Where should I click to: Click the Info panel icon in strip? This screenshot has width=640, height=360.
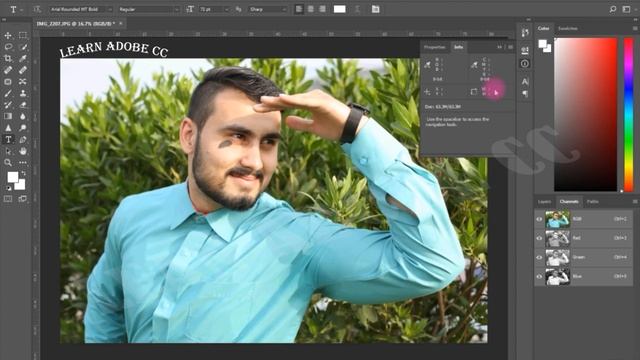pos(525,64)
